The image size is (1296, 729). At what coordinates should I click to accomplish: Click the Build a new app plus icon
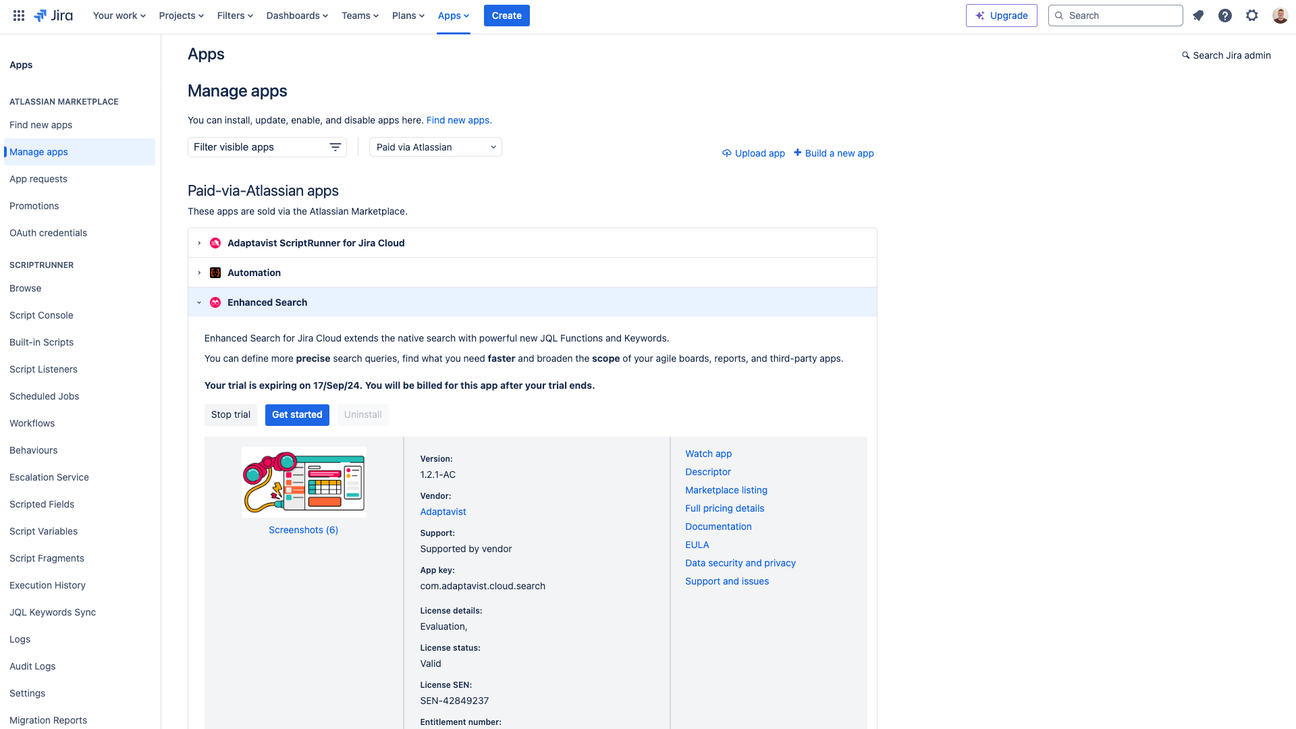(797, 153)
